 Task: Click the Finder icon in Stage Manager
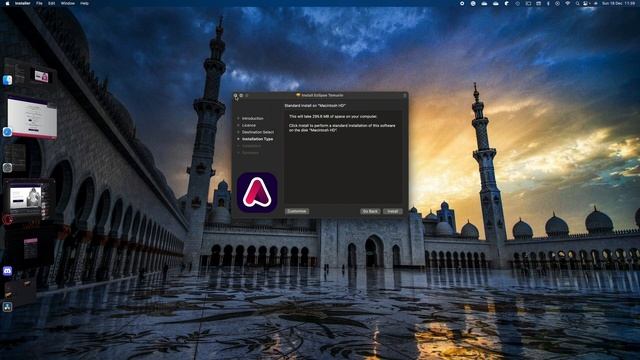(x=7, y=80)
